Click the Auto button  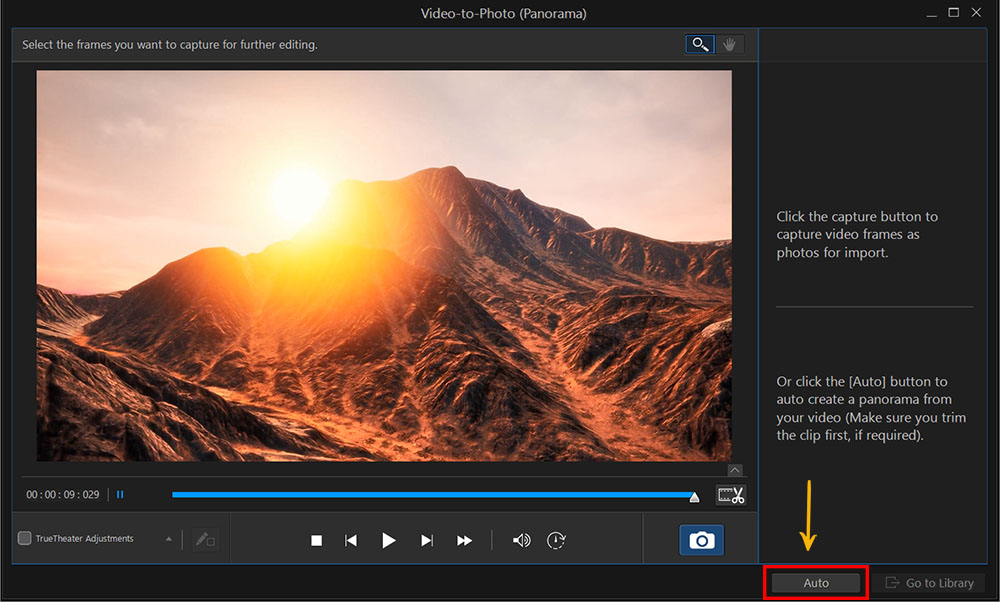[x=816, y=583]
